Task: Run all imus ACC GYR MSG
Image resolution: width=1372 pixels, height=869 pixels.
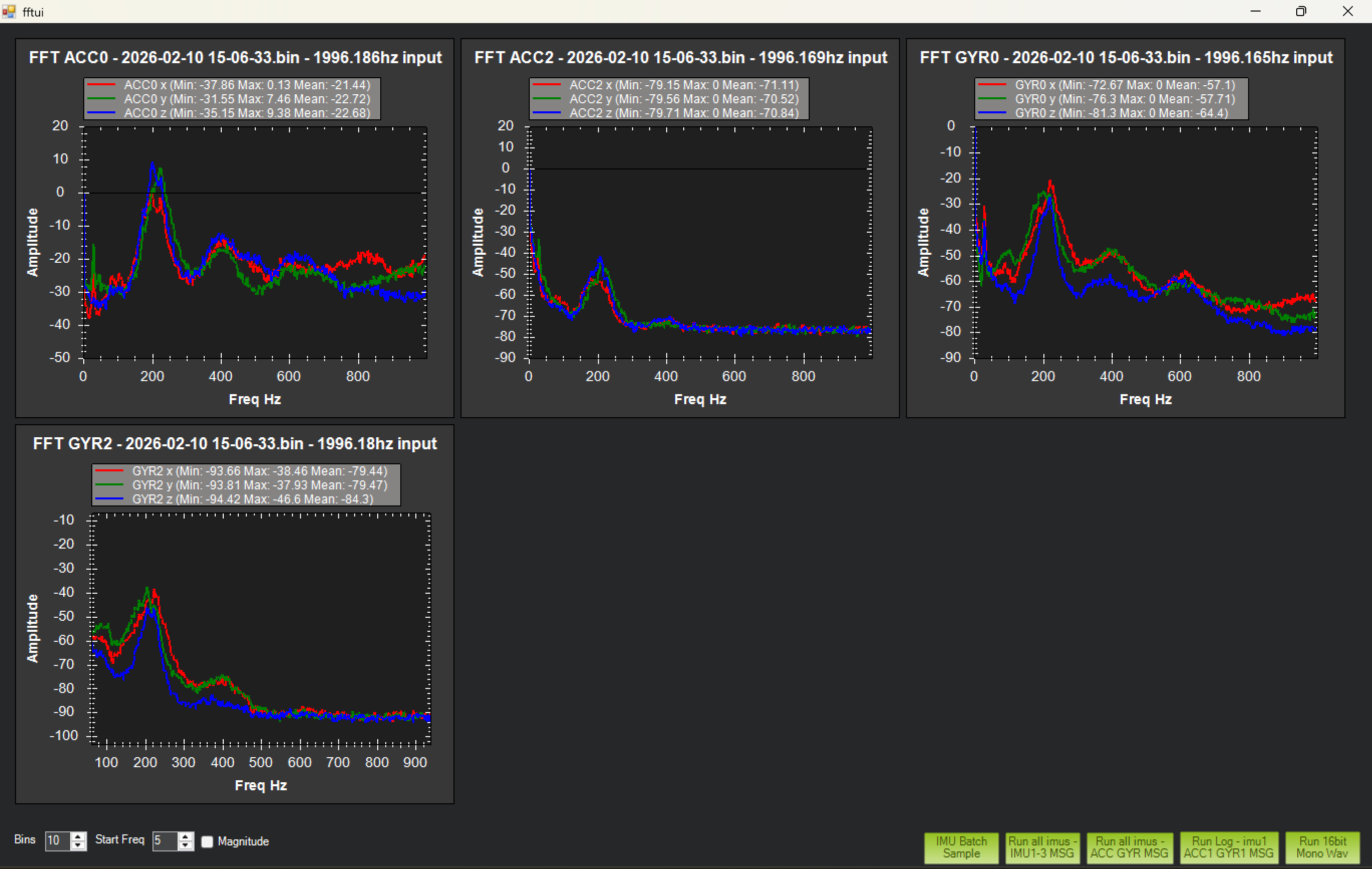Action: click(x=1129, y=847)
